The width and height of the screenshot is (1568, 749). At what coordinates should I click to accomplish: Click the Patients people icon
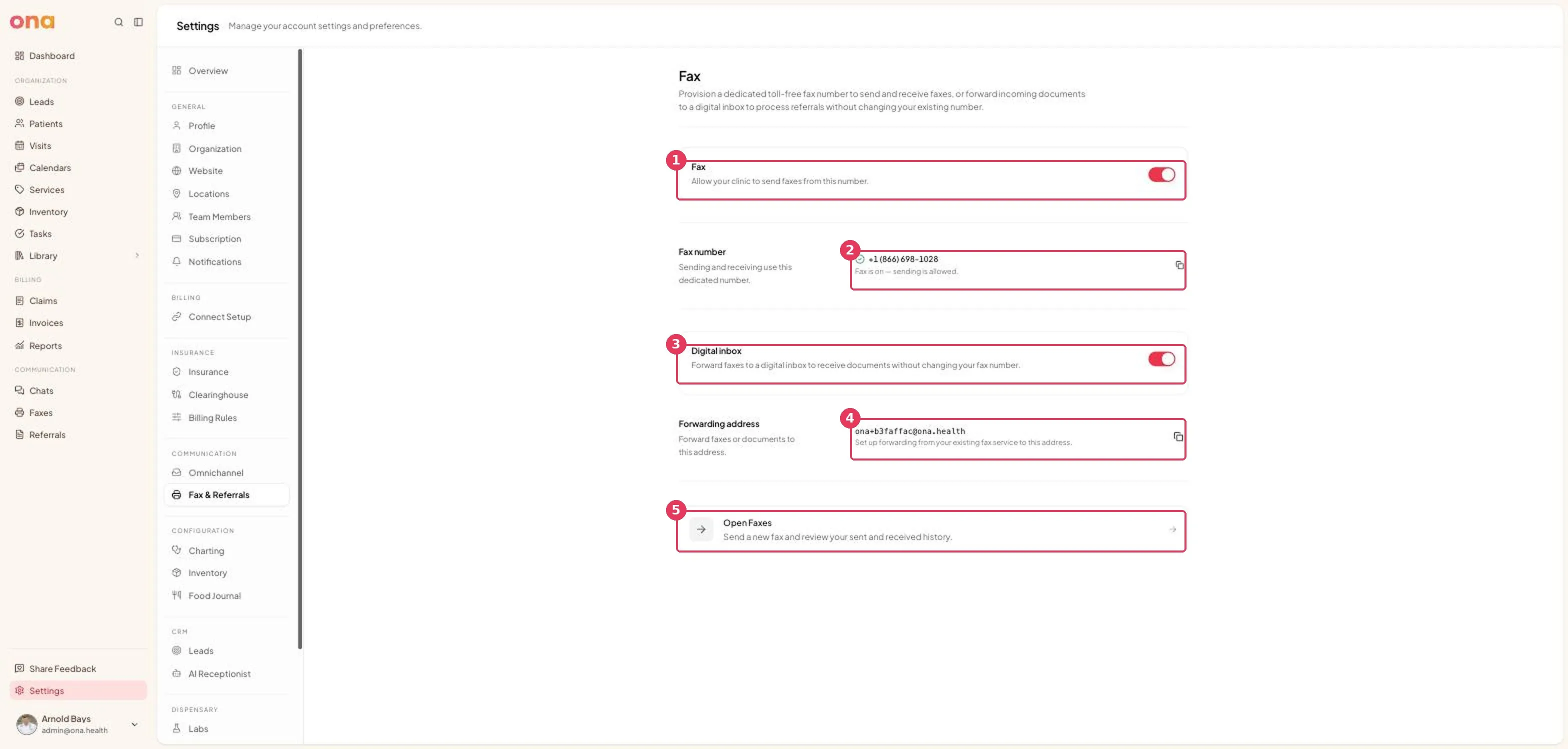point(19,123)
